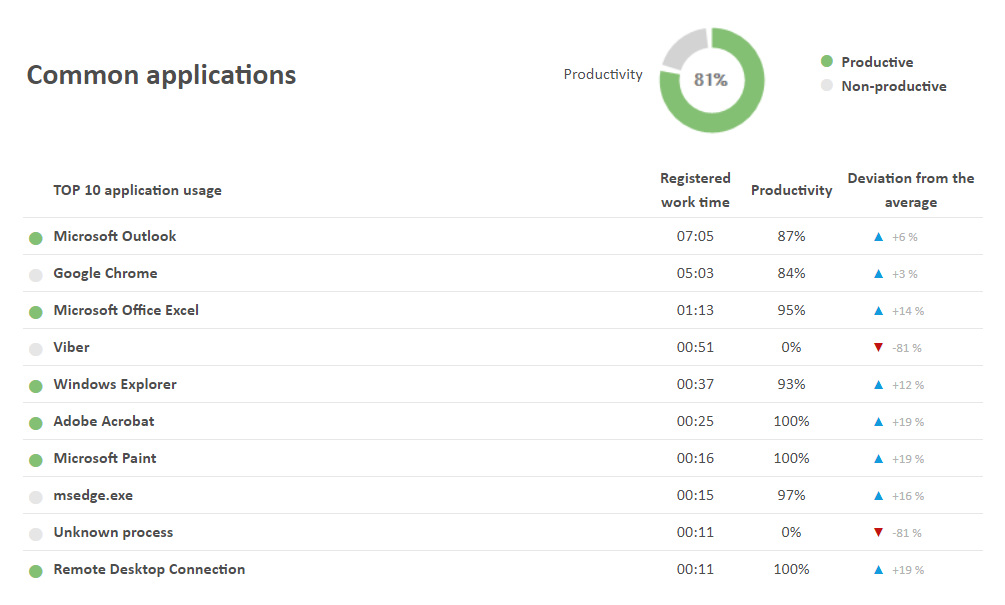Click the green dot beside Adobe Acrobat

[36, 423]
